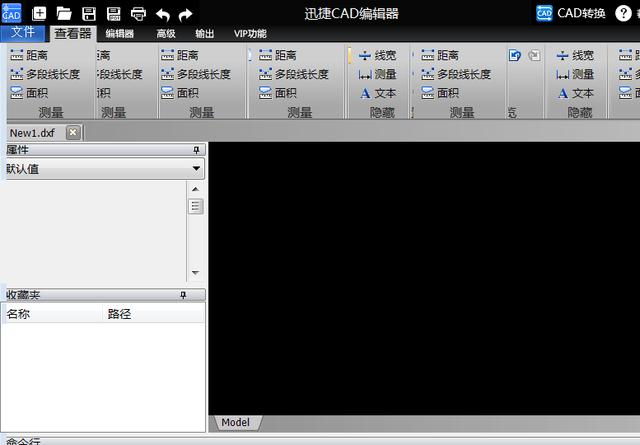640x445 pixels.
Task: Select 线宽 in the rightmost 隐藏 group
Action: click(x=575, y=55)
